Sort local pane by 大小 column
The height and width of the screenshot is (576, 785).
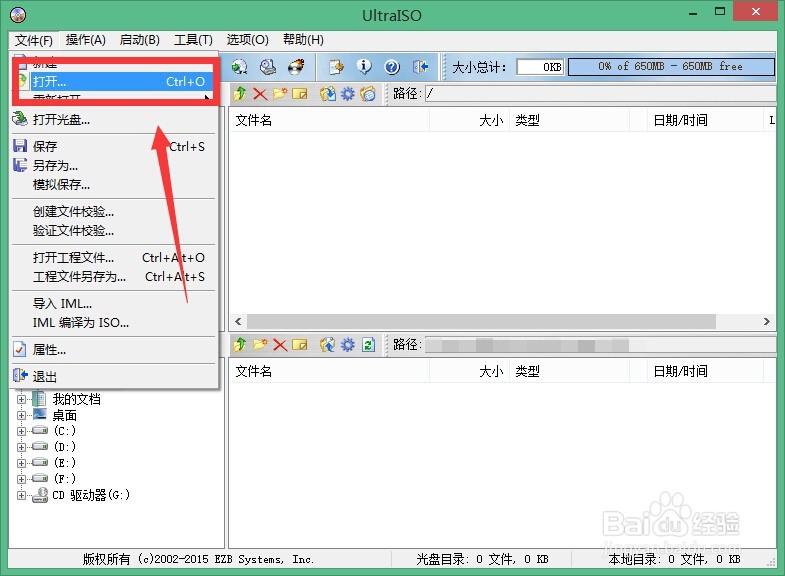pos(470,371)
